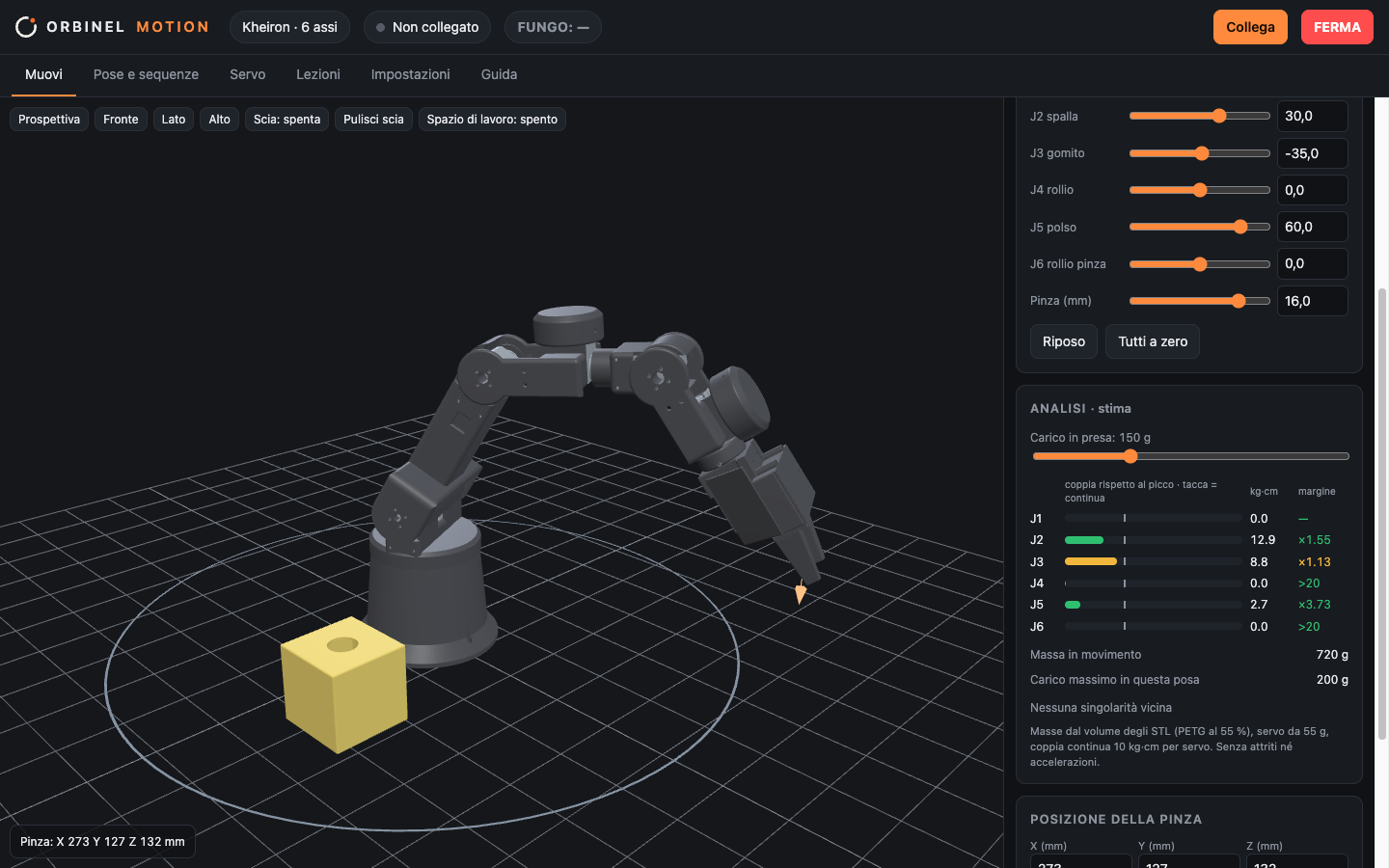This screenshot has height=868, width=1389.
Task: Click the J3 gomito value field -35,0
Action: [x=1312, y=153]
